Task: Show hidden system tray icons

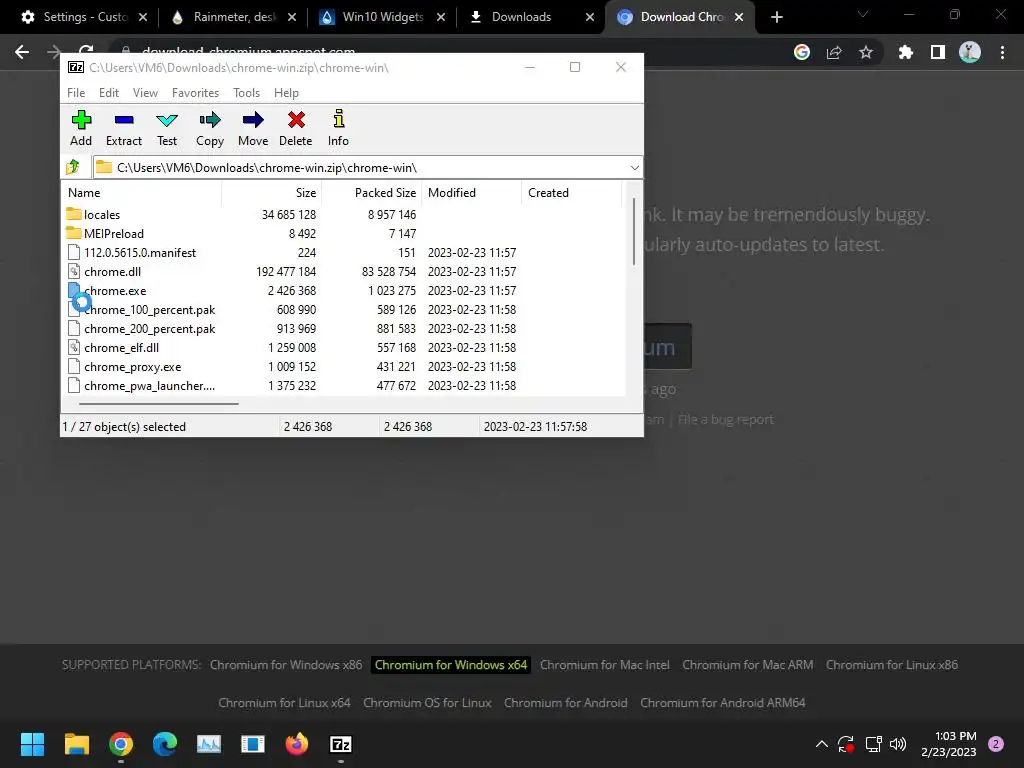Action: pyautogui.click(x=822, y=744)
